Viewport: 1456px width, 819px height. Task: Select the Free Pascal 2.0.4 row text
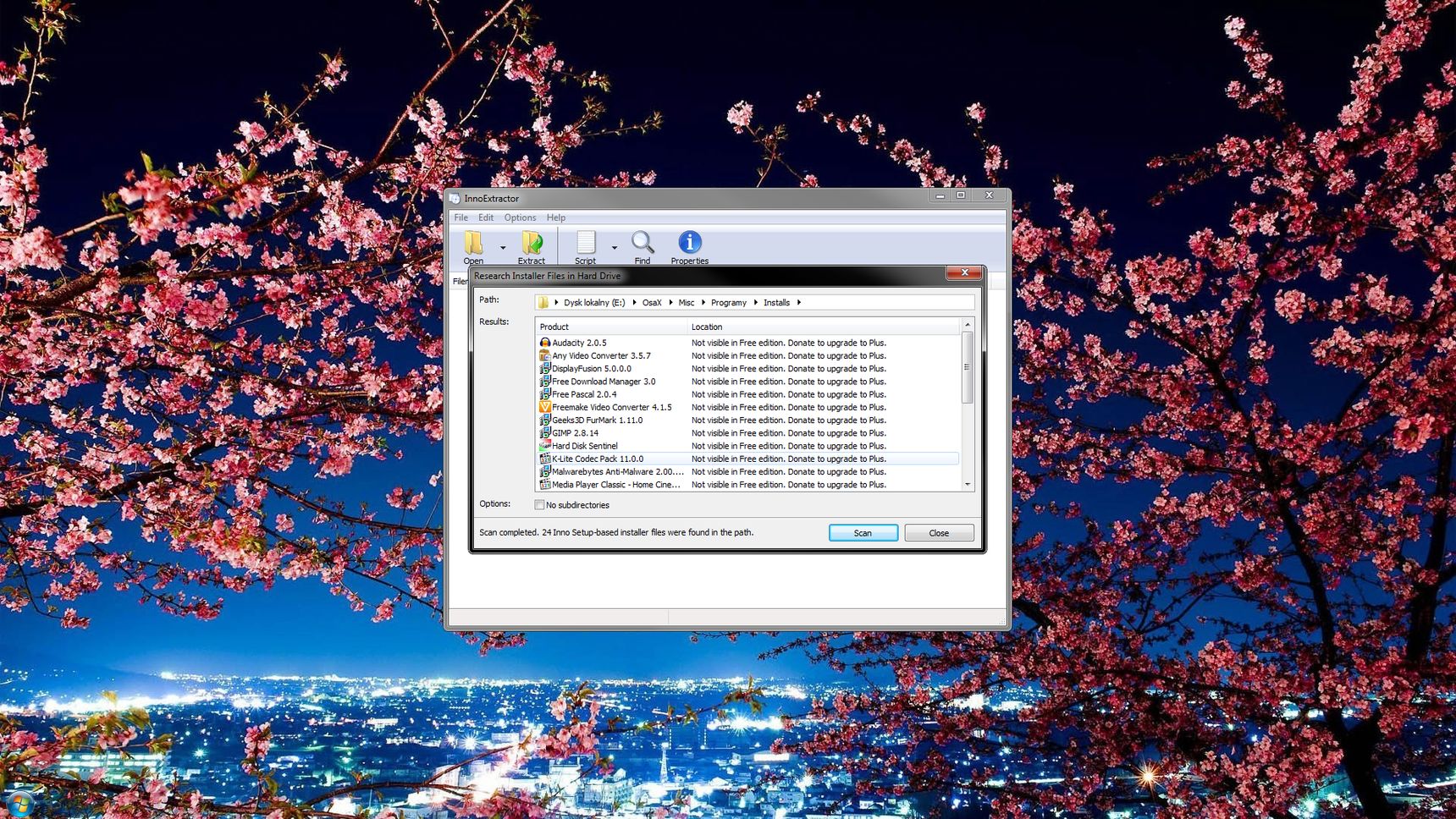point(584,394)
